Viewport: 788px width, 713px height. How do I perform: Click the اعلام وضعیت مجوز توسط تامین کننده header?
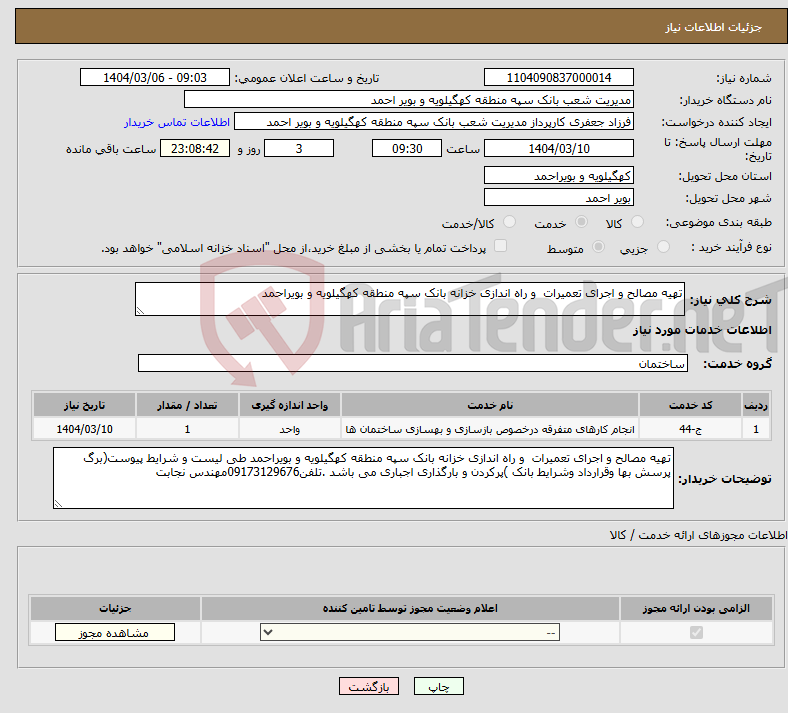[410, 608]
